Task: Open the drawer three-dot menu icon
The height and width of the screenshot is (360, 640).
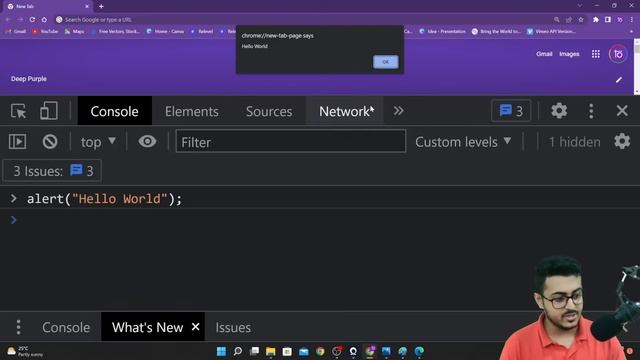Action: click(x=18, y=327)
